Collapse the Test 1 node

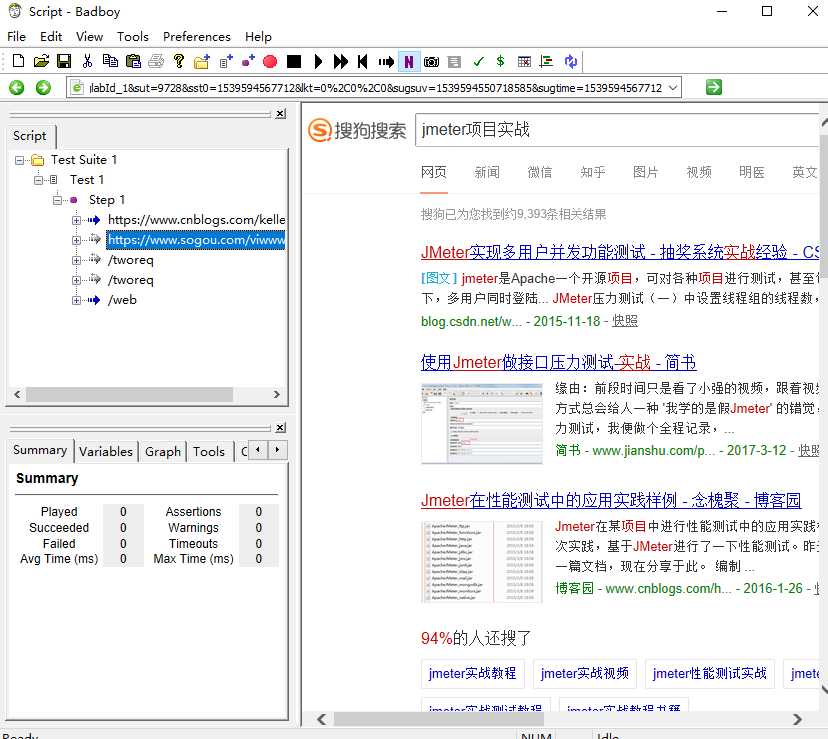[39, 180]
